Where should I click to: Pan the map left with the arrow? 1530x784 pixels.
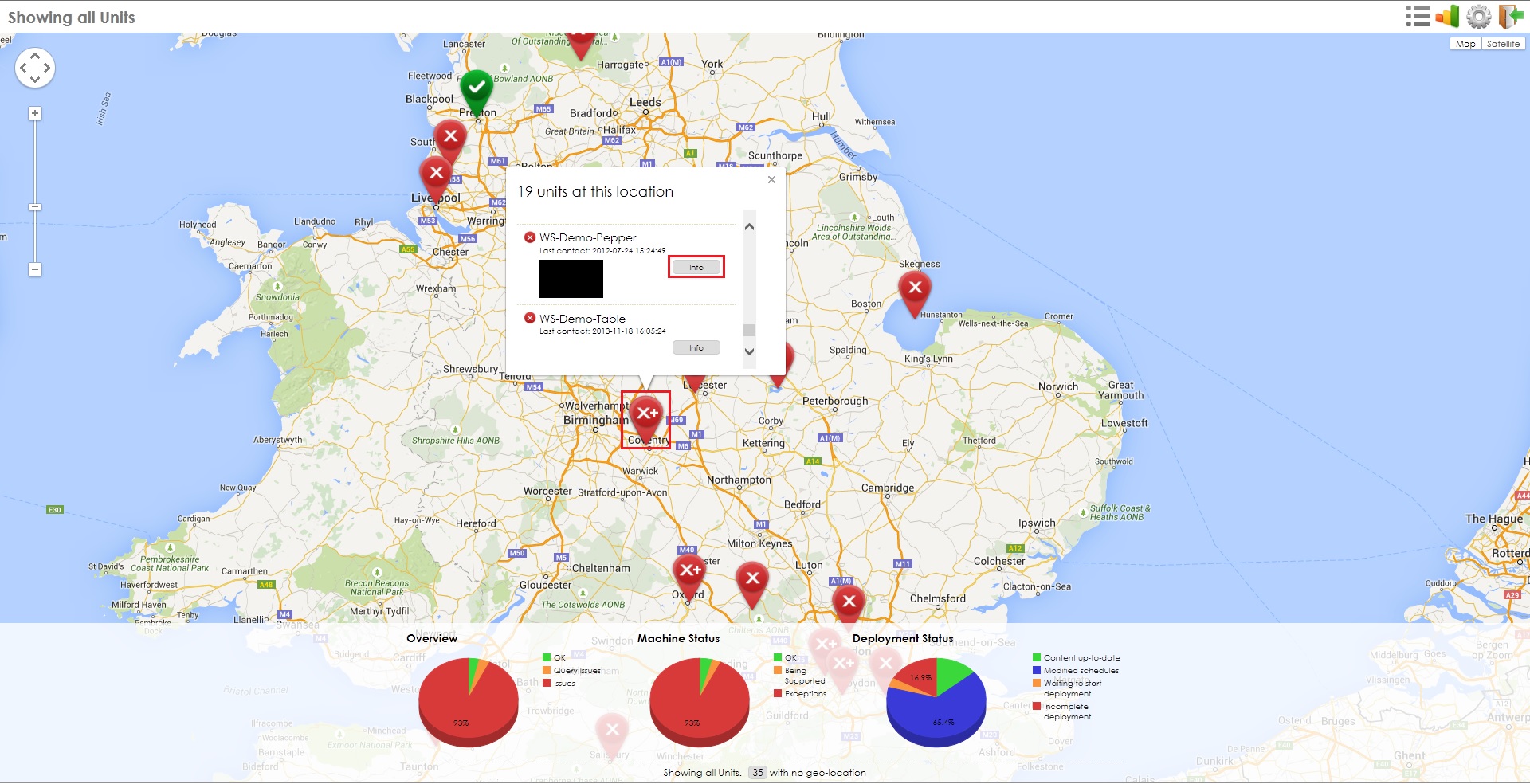[x=23, y=68]
